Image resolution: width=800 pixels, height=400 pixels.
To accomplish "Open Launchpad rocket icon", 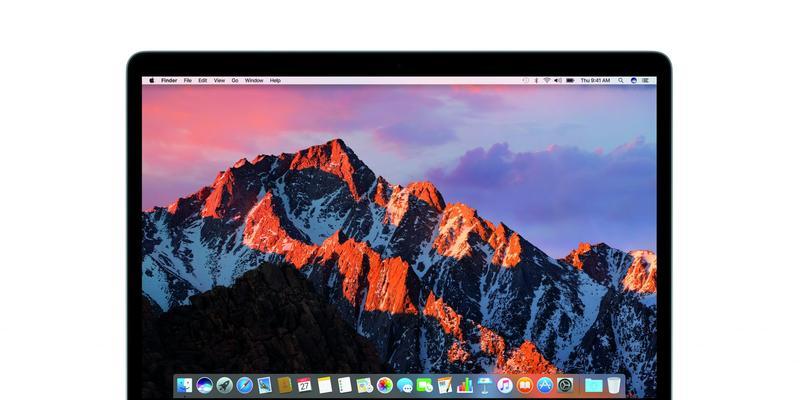I will coord(224,385).
